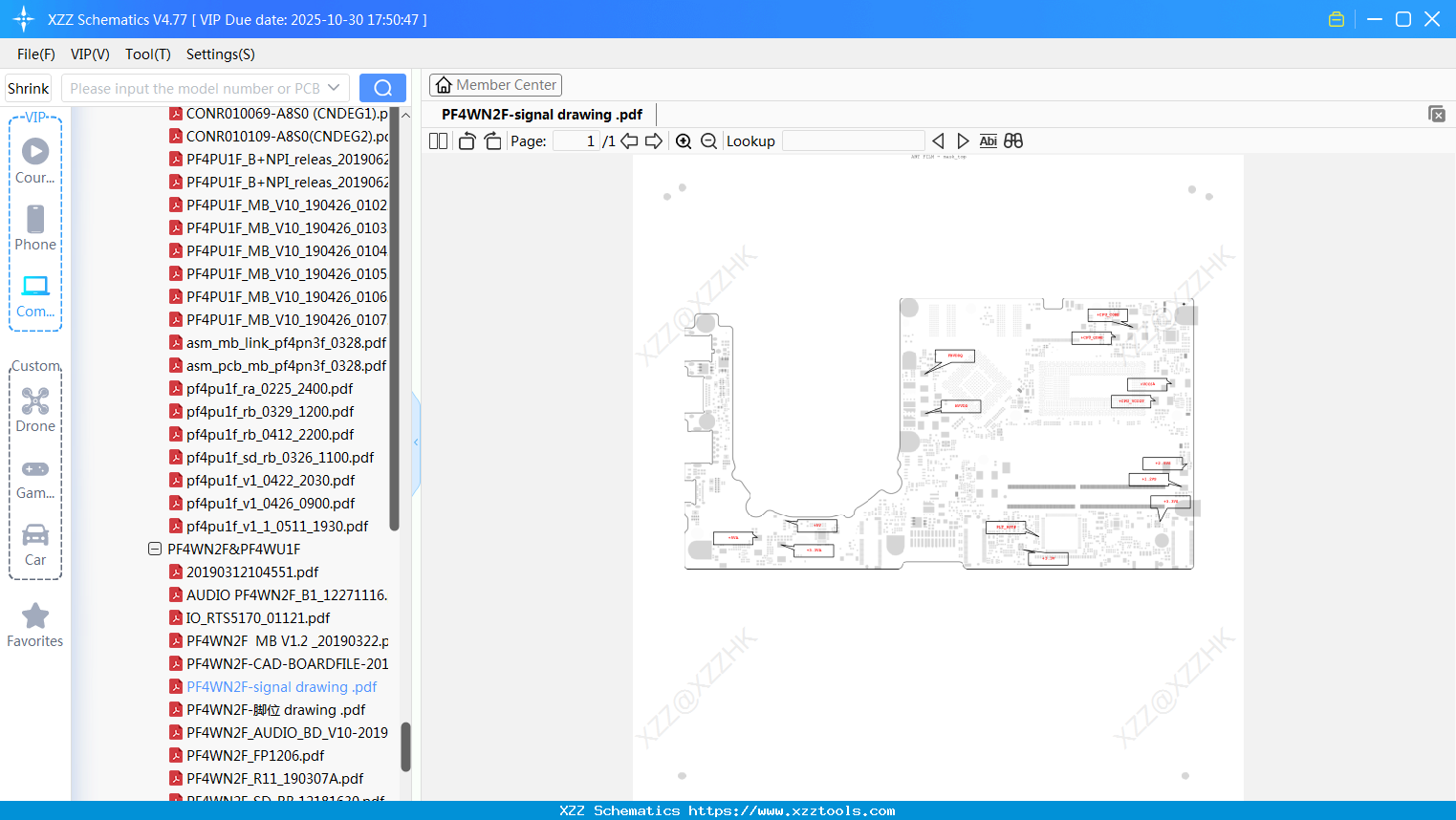The width and height of the screenshot is (1456, 820).
Task: Open the File(F) menu
Action: [x=36, y=54]
